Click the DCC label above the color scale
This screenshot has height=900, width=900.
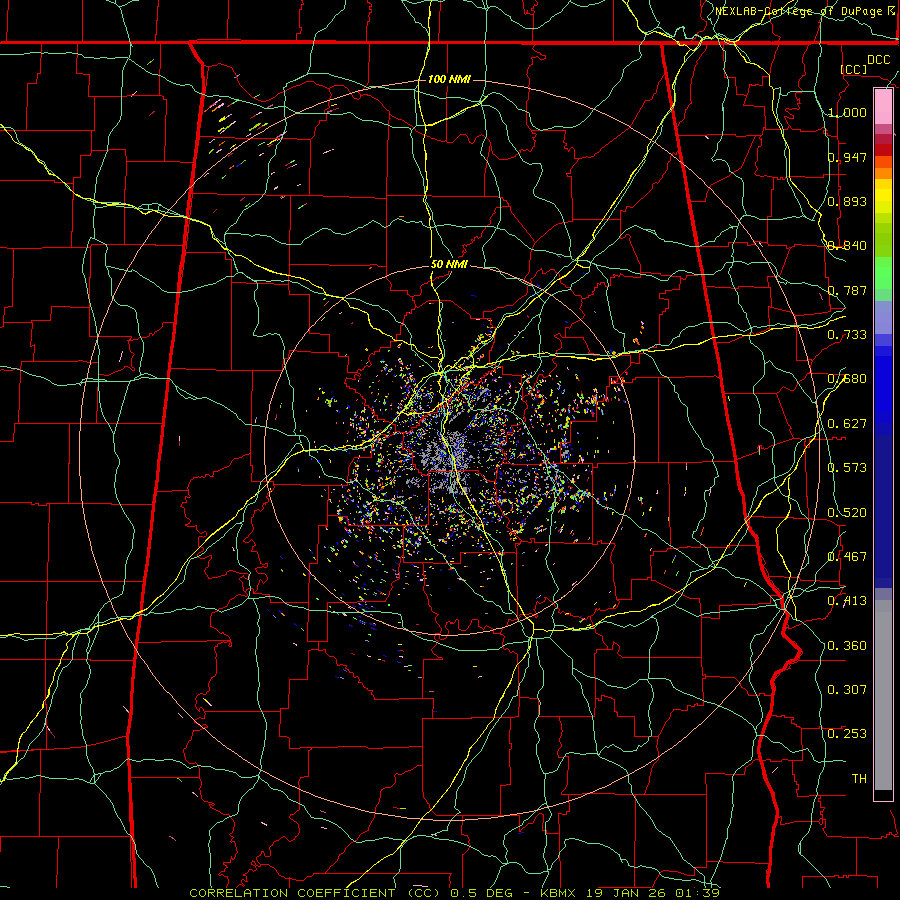pos(879,60)
